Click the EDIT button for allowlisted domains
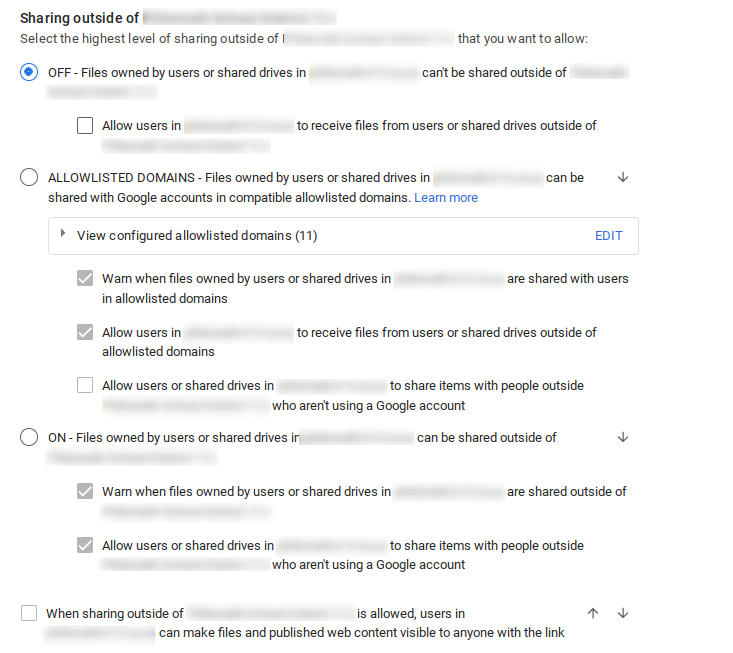Viewport: 733px width, 653px height. coord(608,236)
